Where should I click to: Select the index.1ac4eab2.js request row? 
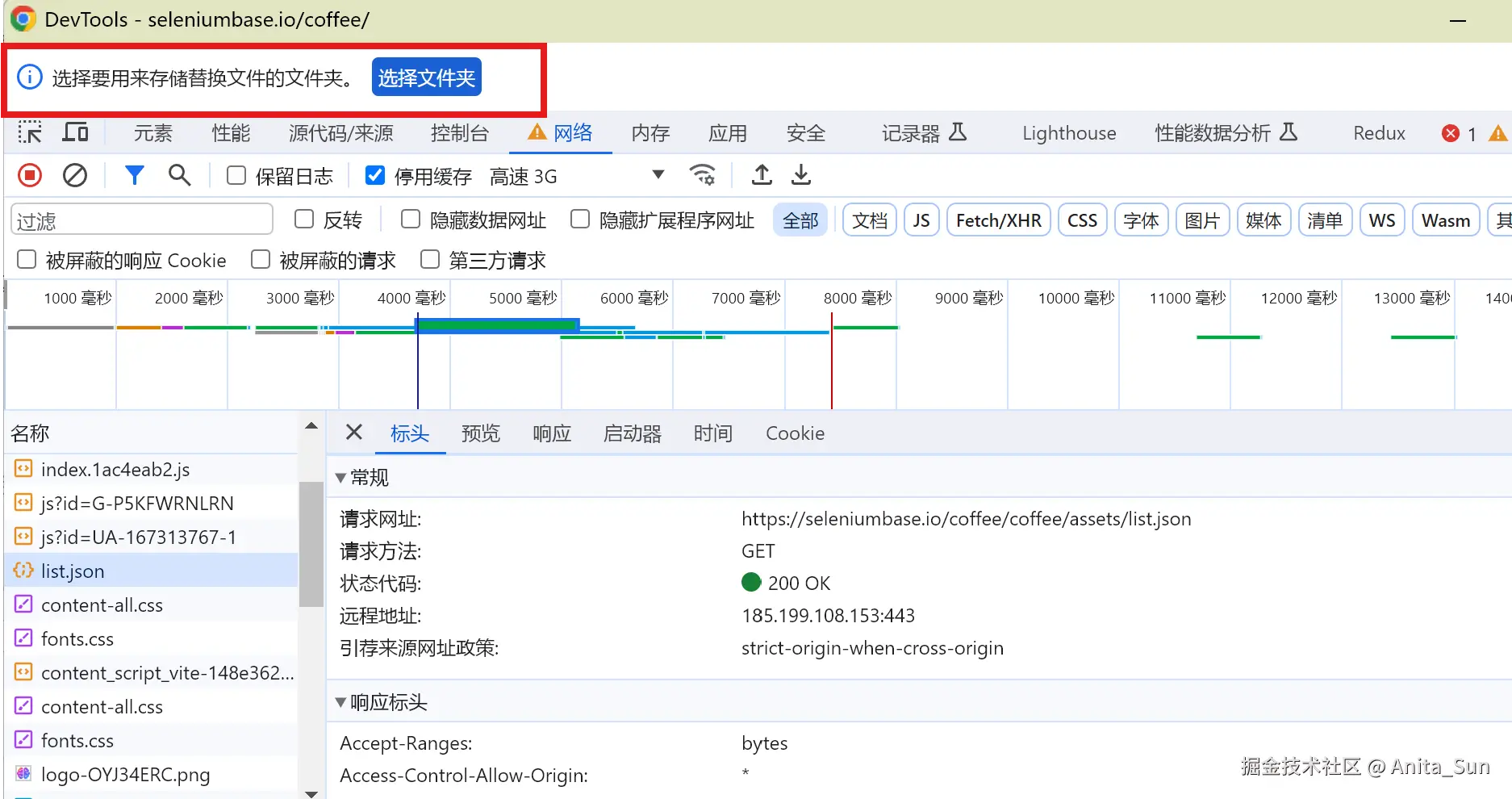point(152,469)
